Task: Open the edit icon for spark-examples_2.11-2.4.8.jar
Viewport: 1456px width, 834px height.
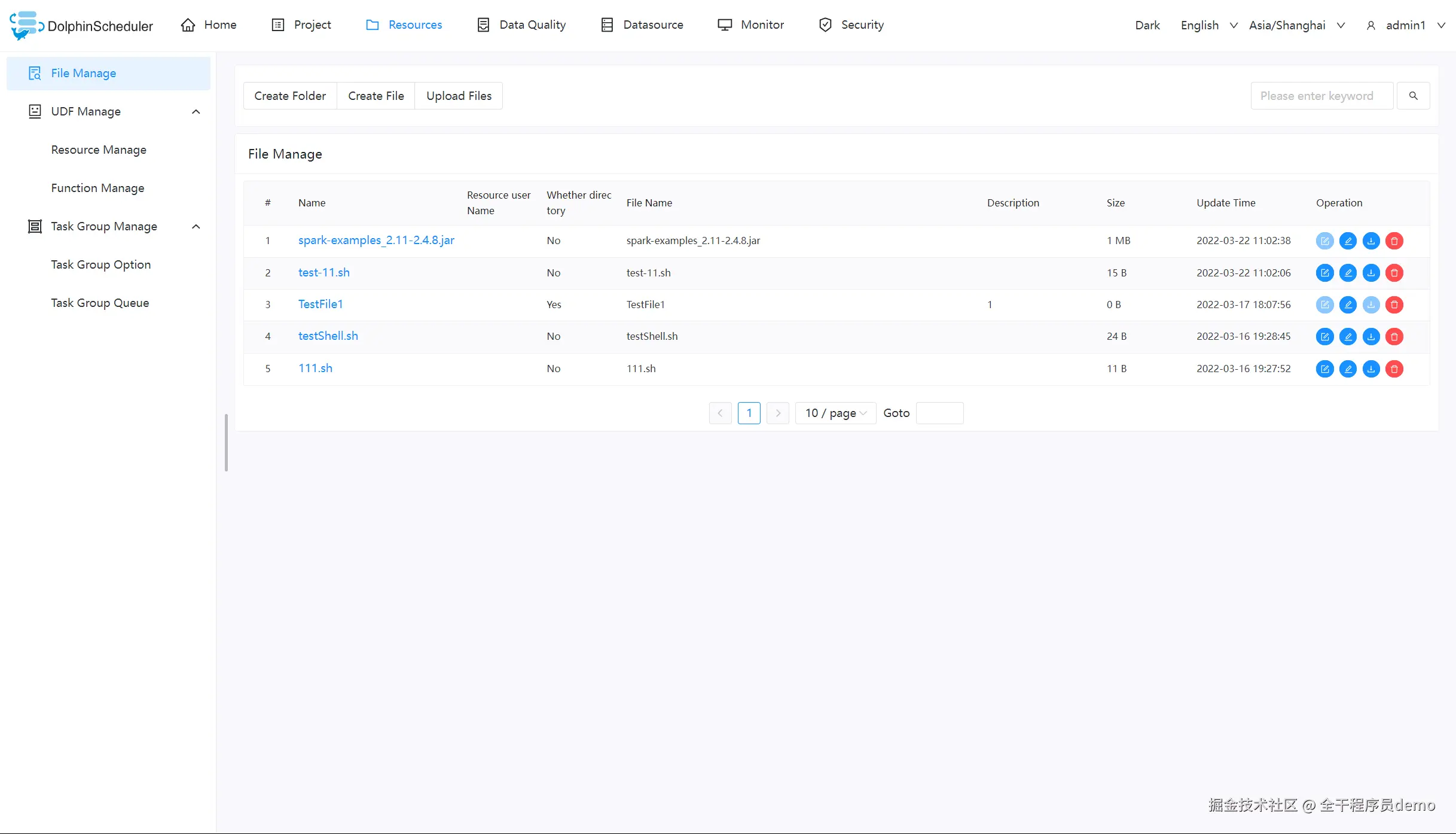Action: pyautogui.click(x=1325, y=241)
